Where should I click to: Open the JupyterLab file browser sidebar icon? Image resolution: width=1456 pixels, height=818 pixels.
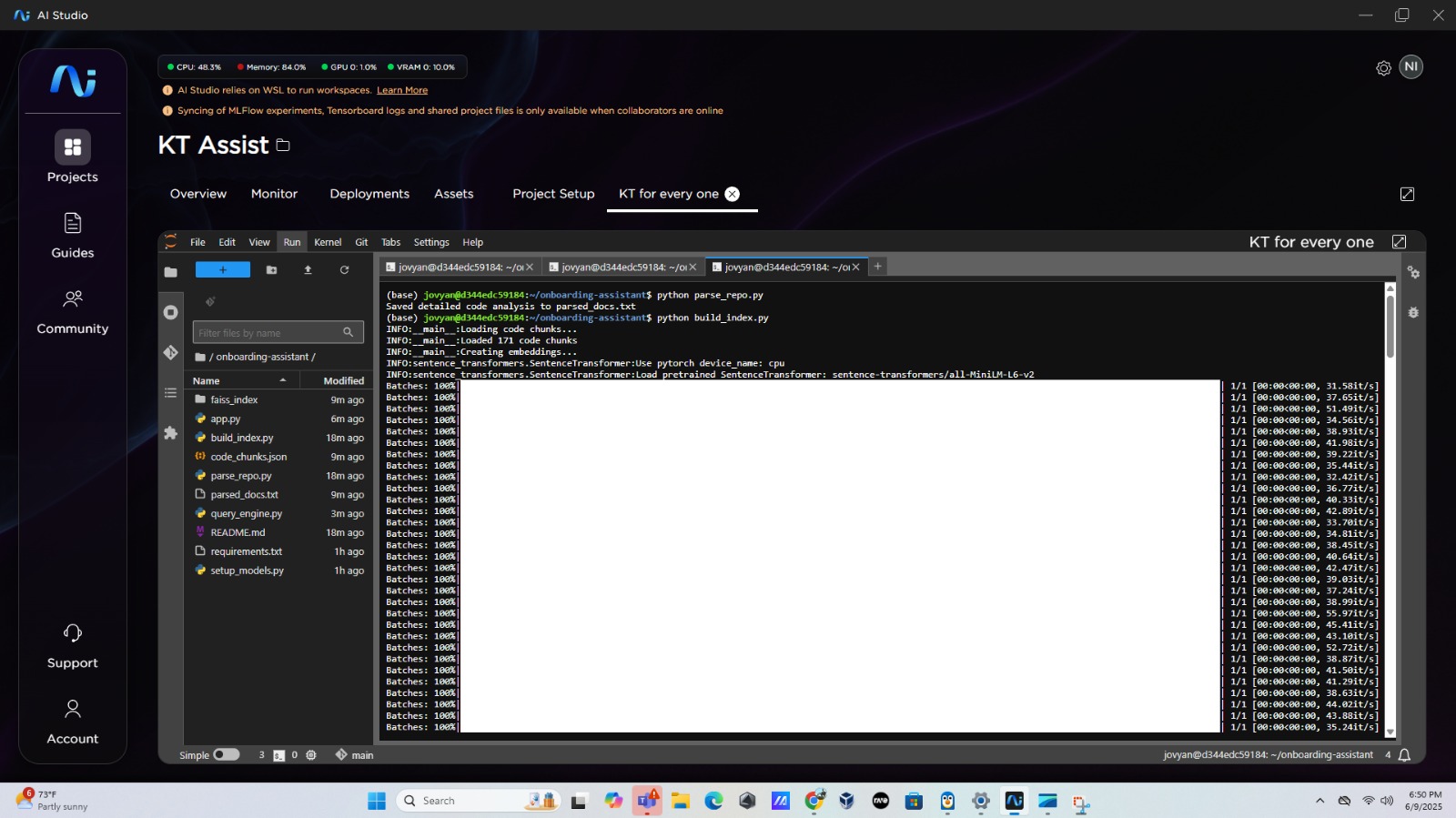pos(170,271)
